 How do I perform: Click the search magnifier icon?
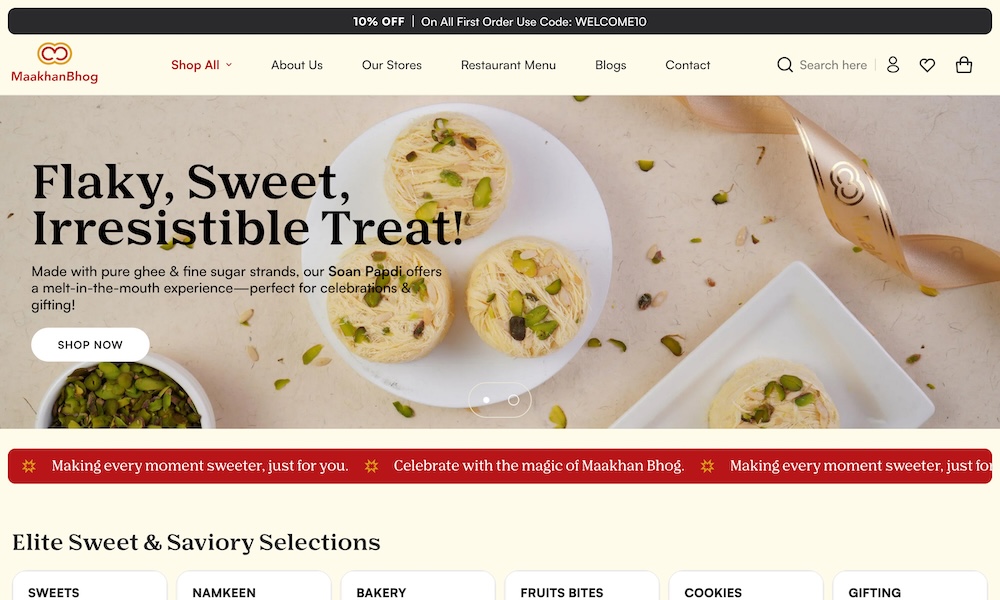tap(784, 65)
